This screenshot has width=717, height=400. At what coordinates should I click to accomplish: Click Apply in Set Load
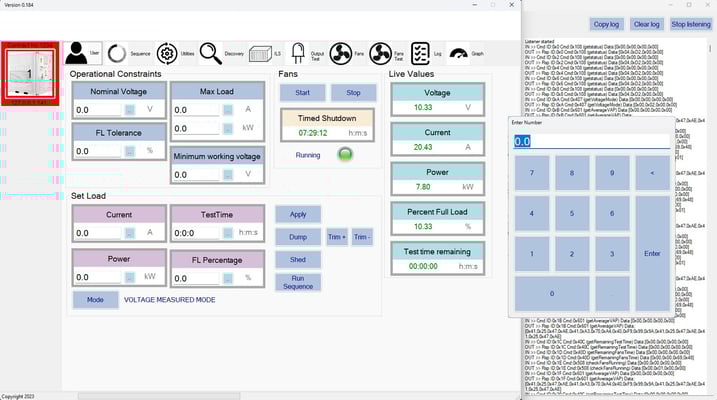(x=298, y=214)
